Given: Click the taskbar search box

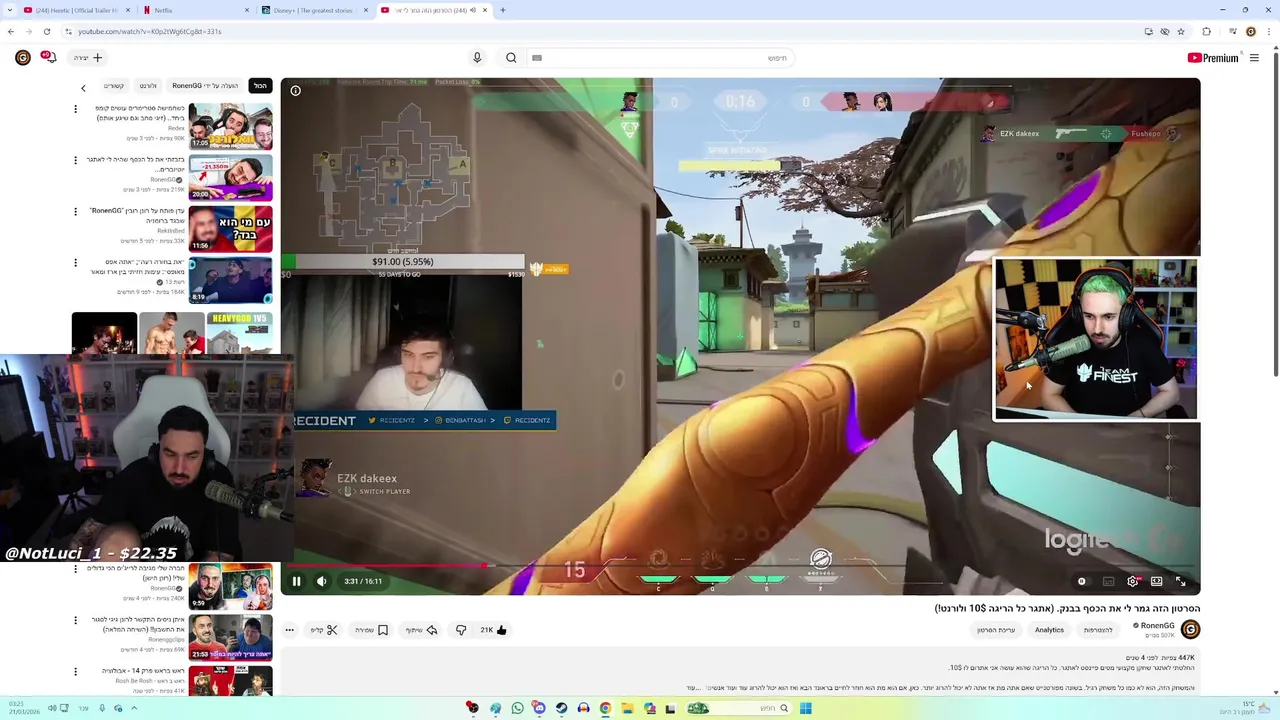Looking at the screenshot, I should click(740, 708).
